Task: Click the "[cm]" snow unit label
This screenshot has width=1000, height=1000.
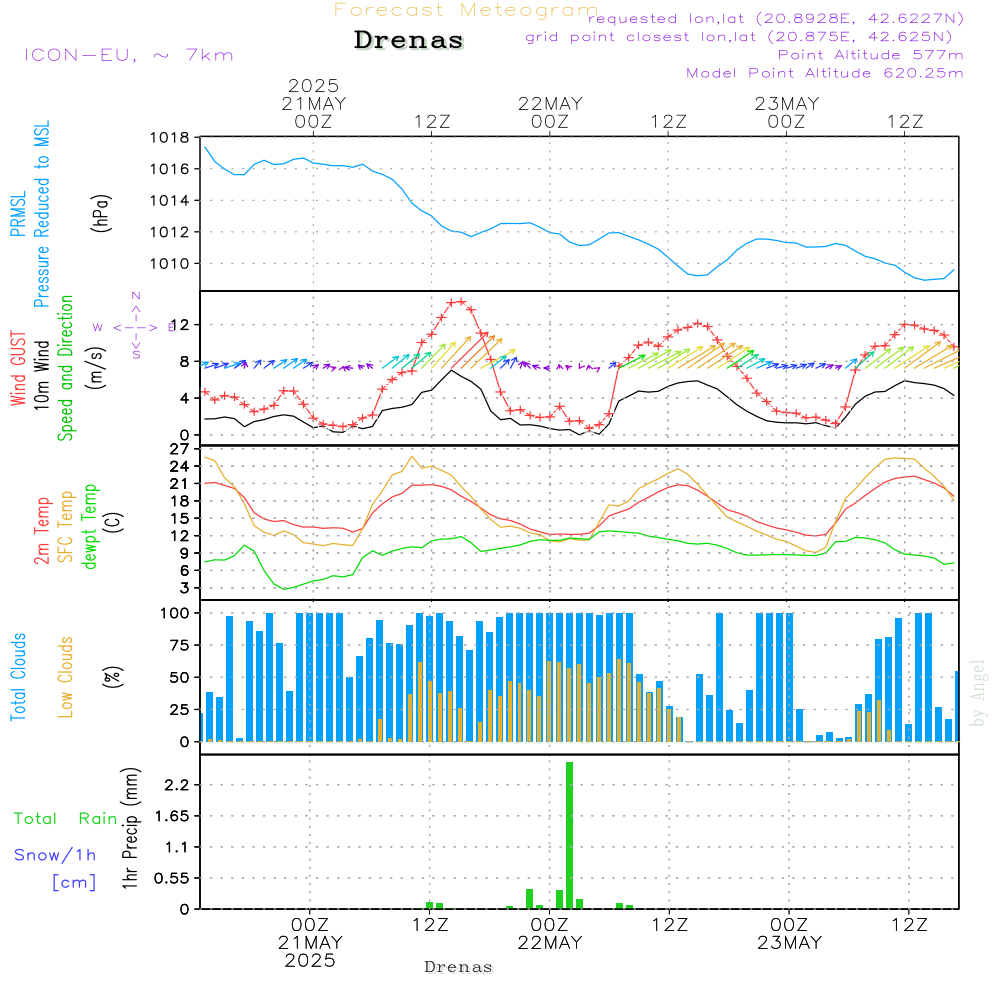Action: point(74,882)
